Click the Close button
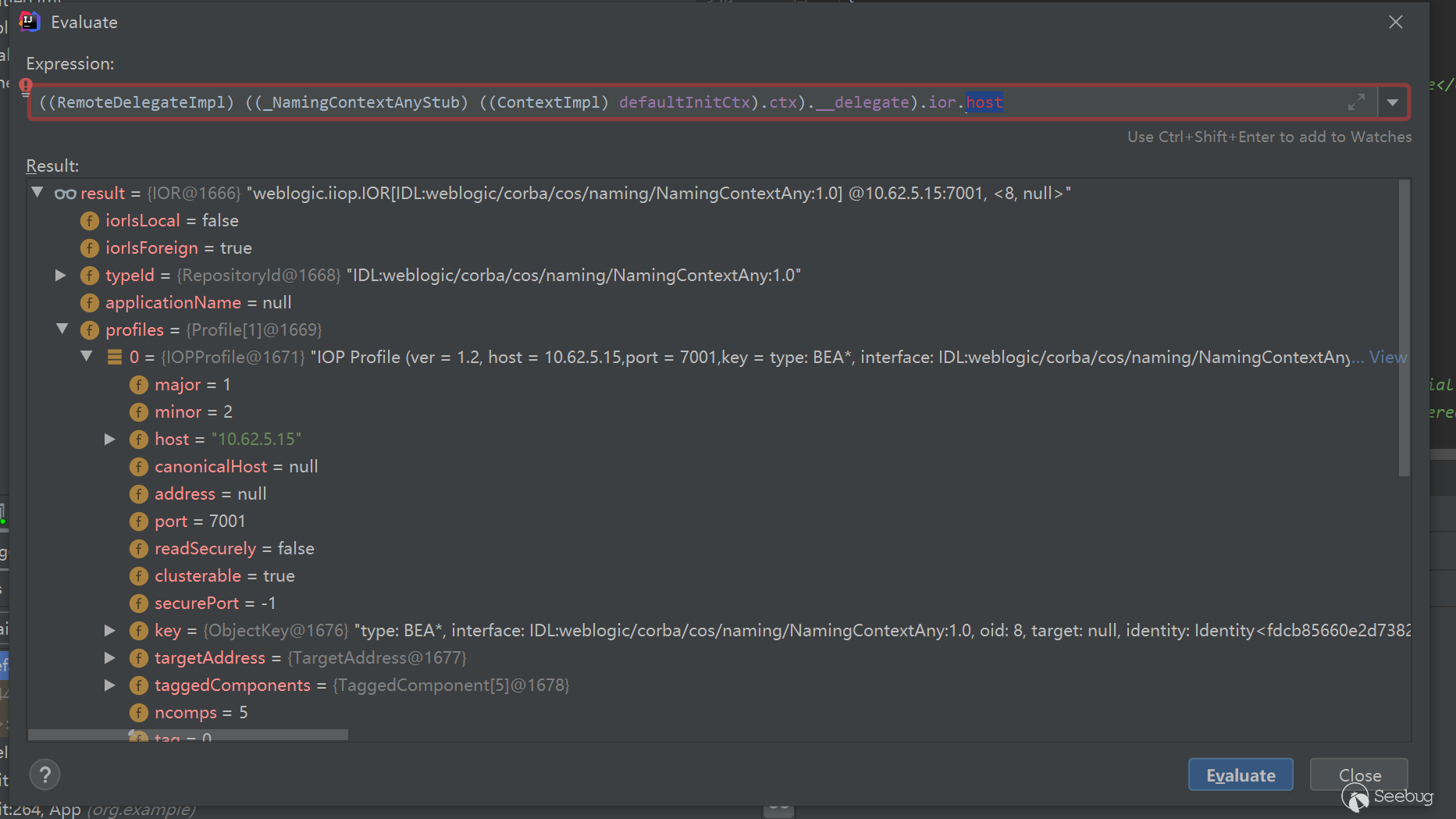 coord(1359,775)
